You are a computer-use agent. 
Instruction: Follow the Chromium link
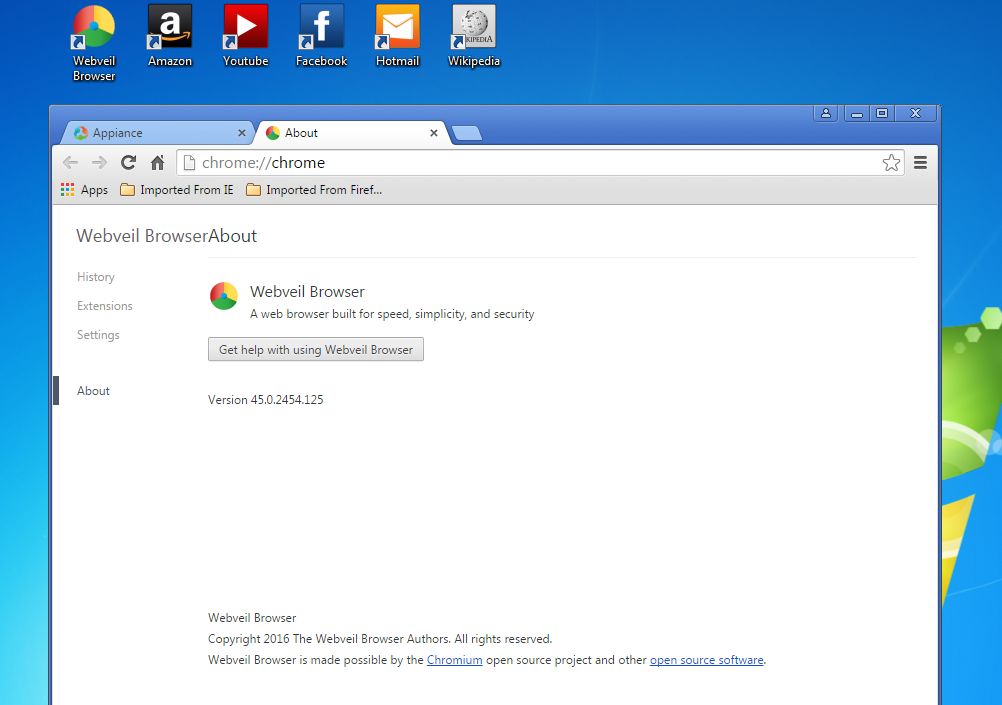click(454, 660)
